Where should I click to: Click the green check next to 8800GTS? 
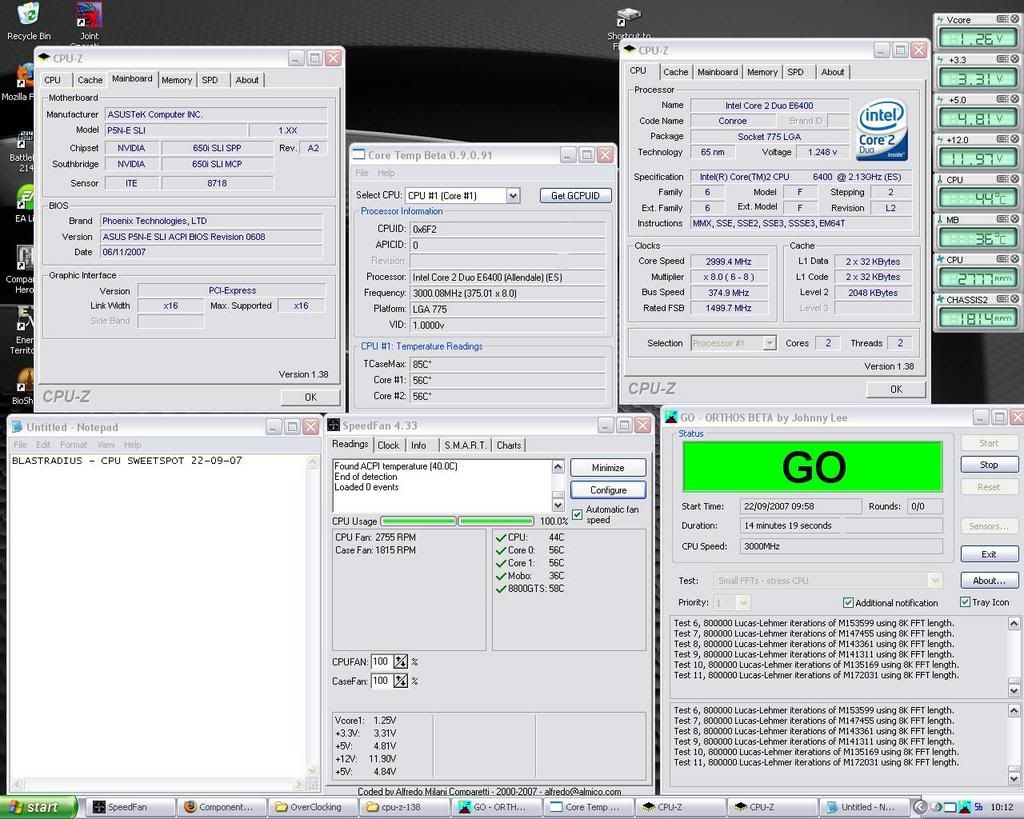[501, 588]
